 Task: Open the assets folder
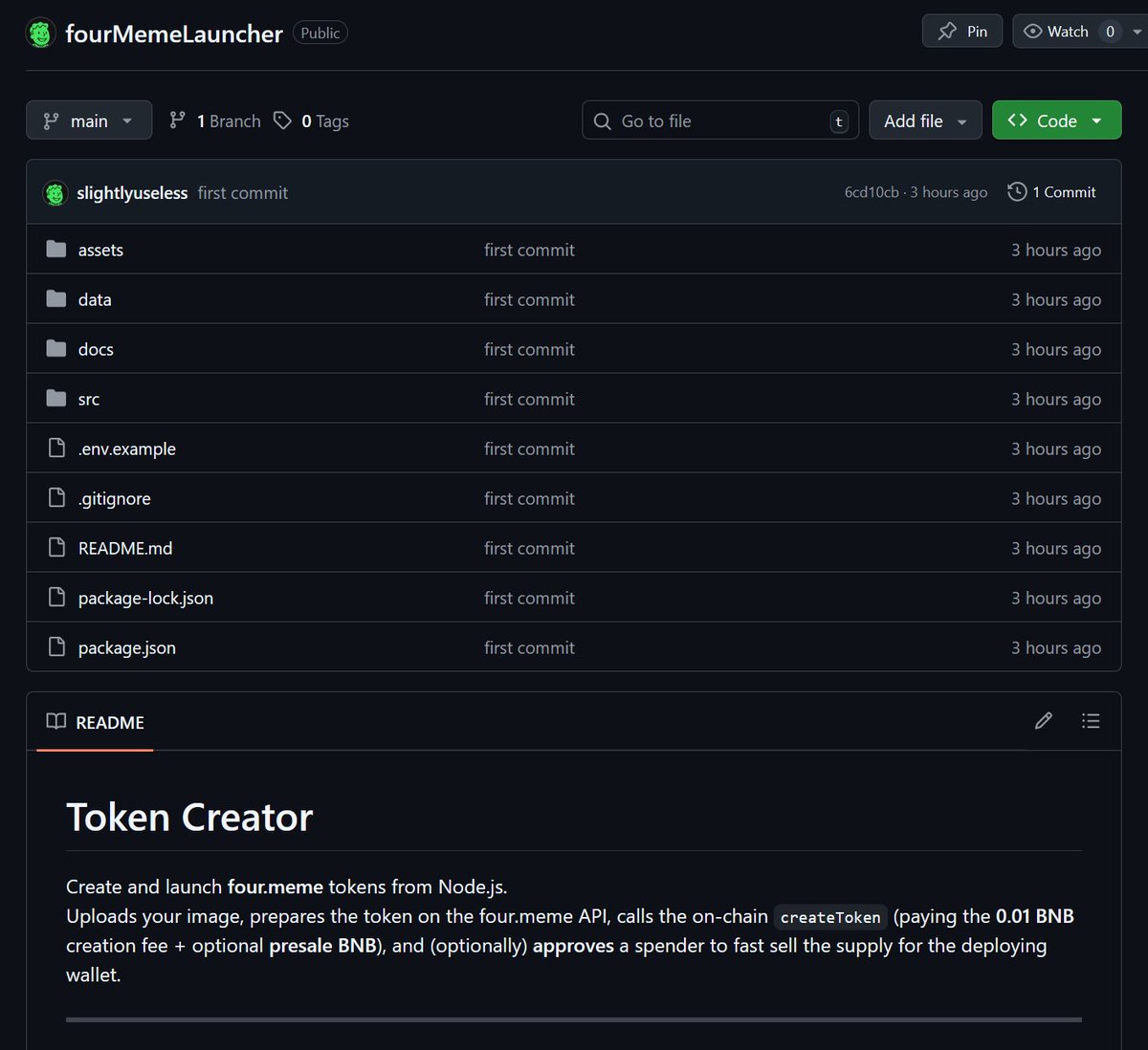pos(100,250)
